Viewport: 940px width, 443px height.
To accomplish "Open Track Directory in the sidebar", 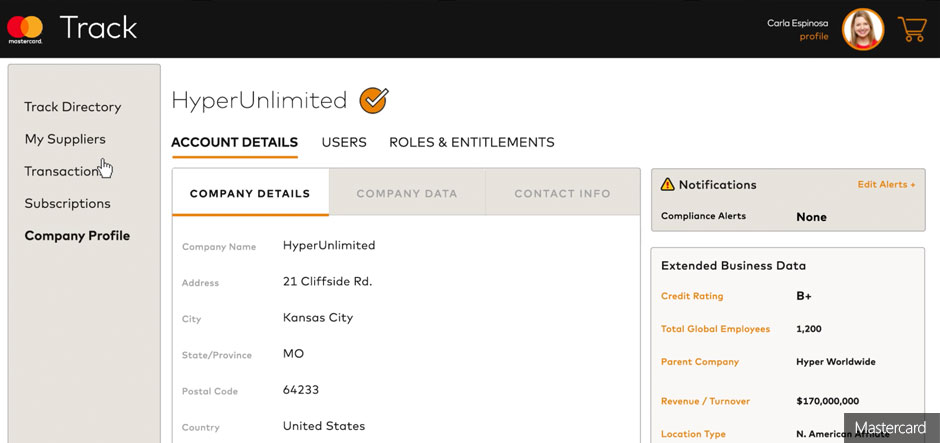I will coord(73,107).
